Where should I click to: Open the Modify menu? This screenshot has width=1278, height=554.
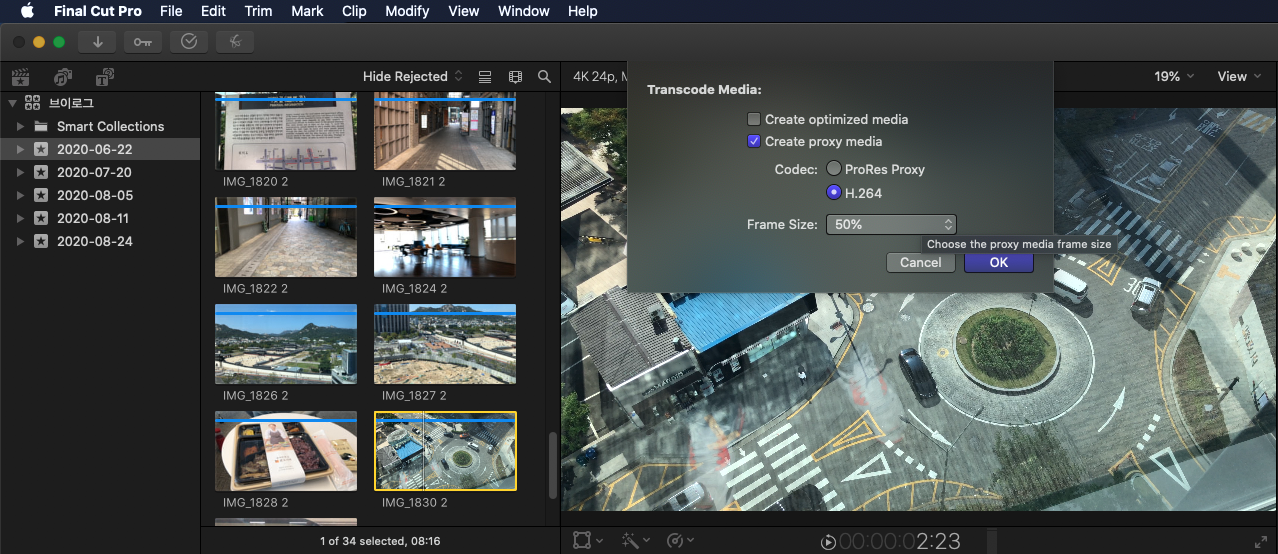pyautogui.click(x=407, y=11)
